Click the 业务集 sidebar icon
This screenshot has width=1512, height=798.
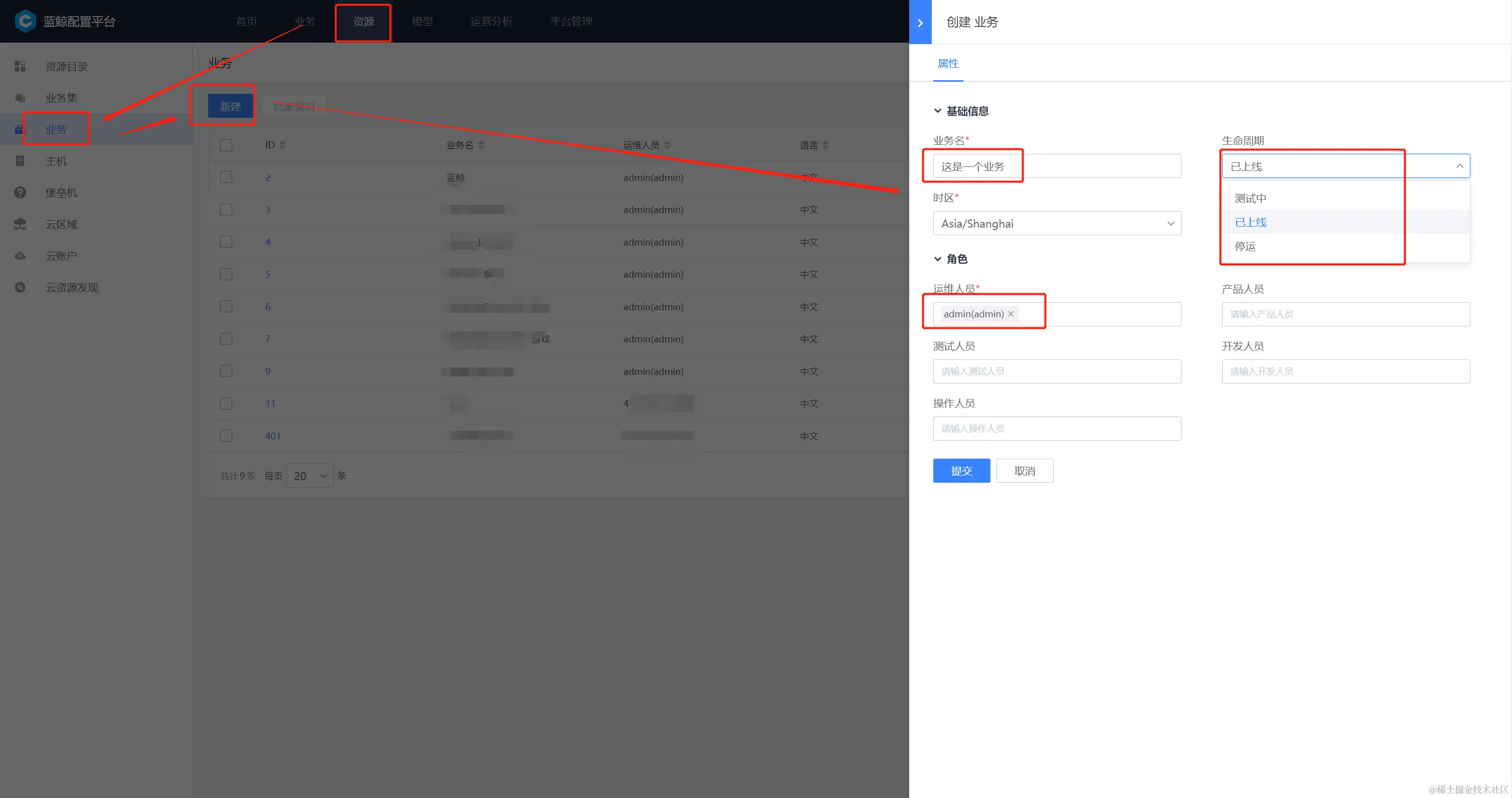point(20,98)
